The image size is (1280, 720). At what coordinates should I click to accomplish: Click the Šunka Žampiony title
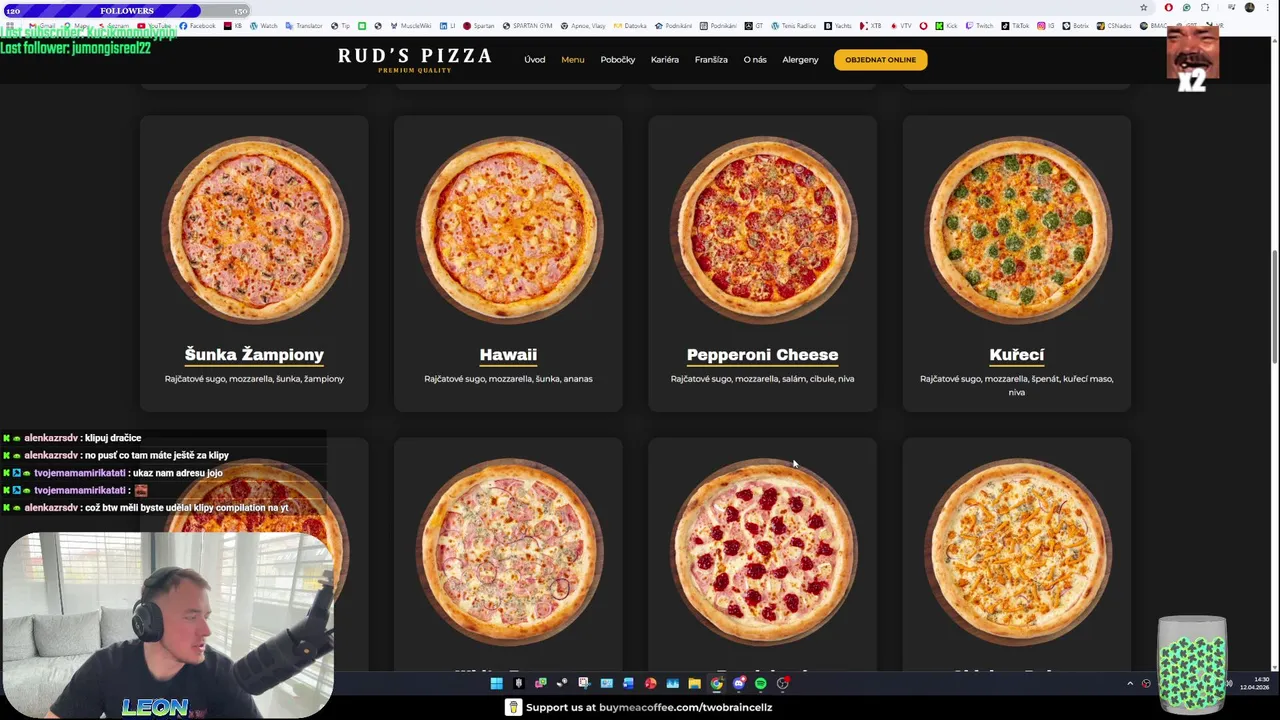pyautogui.click(x=254, y=355)
